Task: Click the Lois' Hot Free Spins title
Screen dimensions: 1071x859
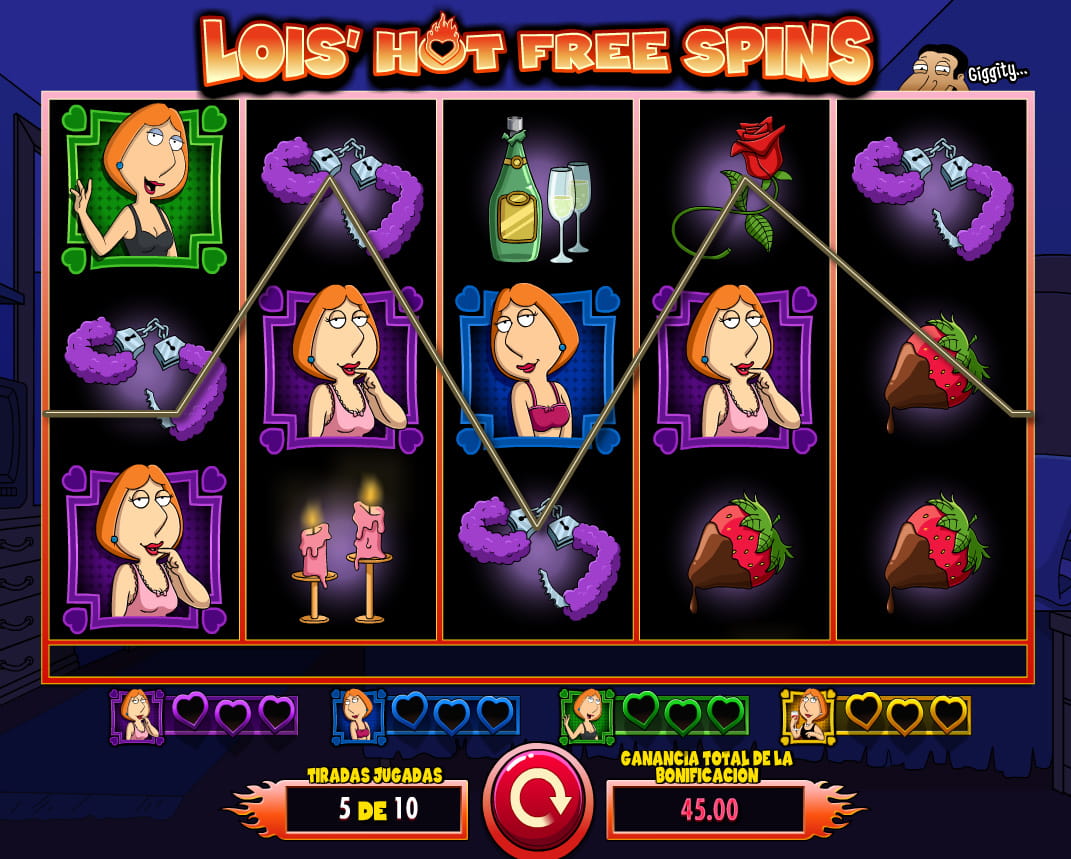Action: [538, 51]
